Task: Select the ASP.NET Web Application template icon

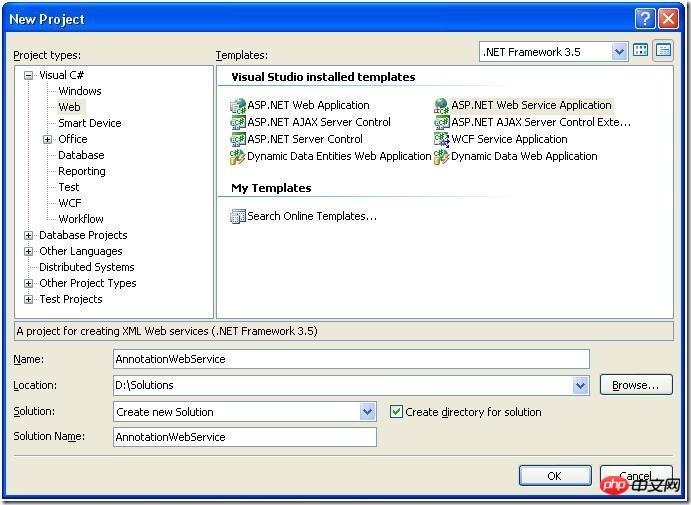Action: pos(238,106)
